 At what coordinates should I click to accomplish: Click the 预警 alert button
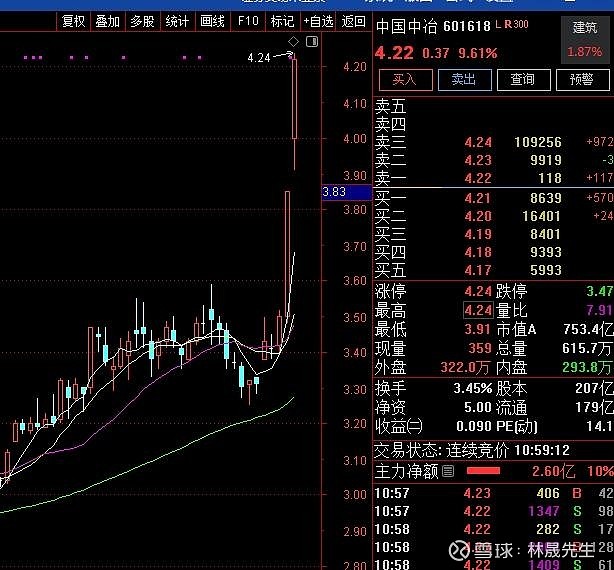pyautogui.click(x=583, y=80)
